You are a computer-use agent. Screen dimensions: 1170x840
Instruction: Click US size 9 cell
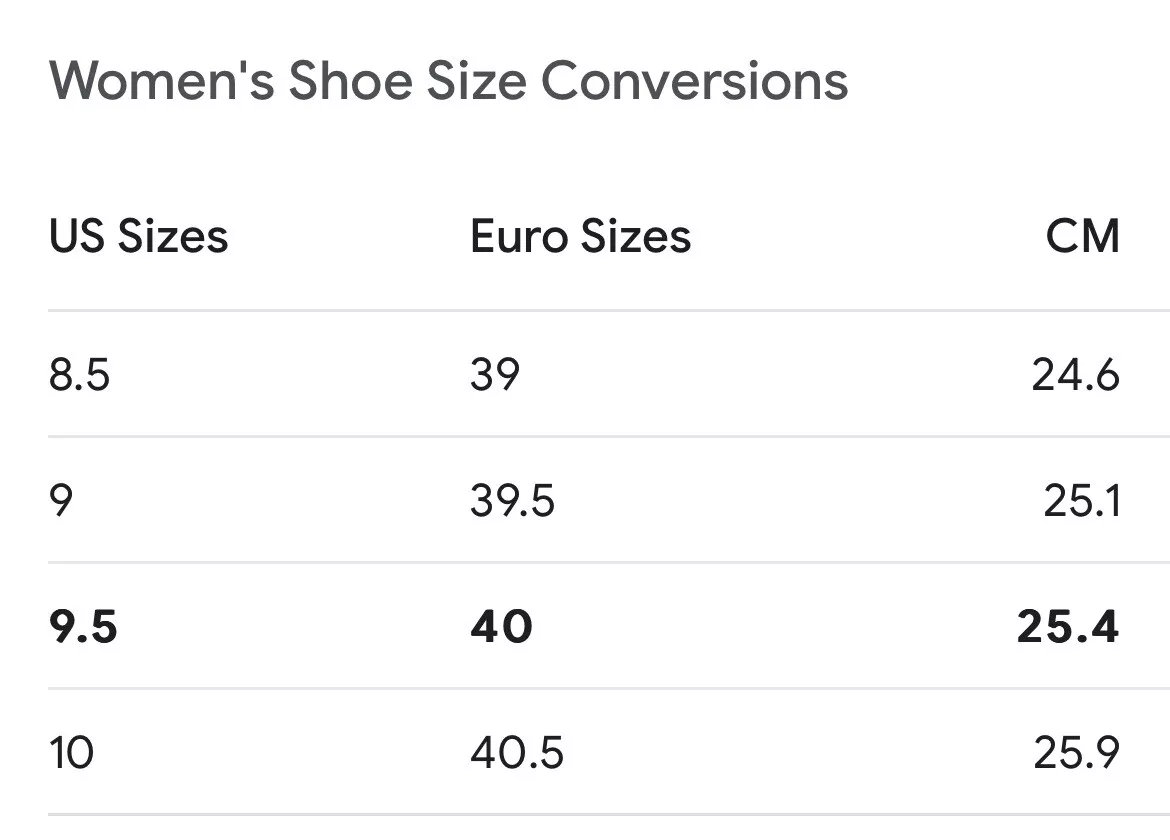click(x=60, y=501)
